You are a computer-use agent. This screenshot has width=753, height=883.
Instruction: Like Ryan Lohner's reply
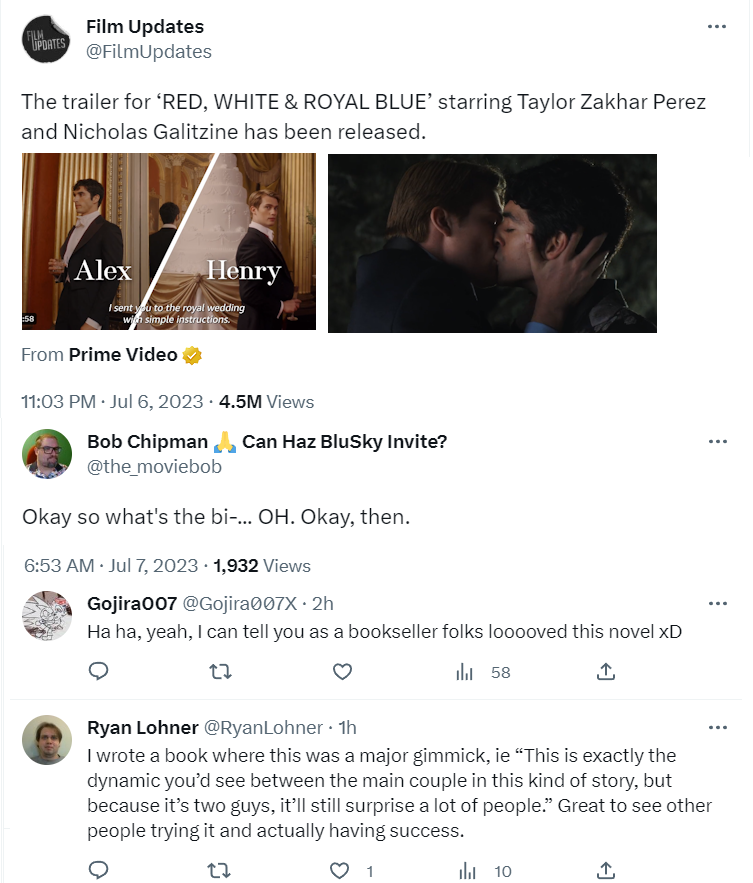[342, 870]
